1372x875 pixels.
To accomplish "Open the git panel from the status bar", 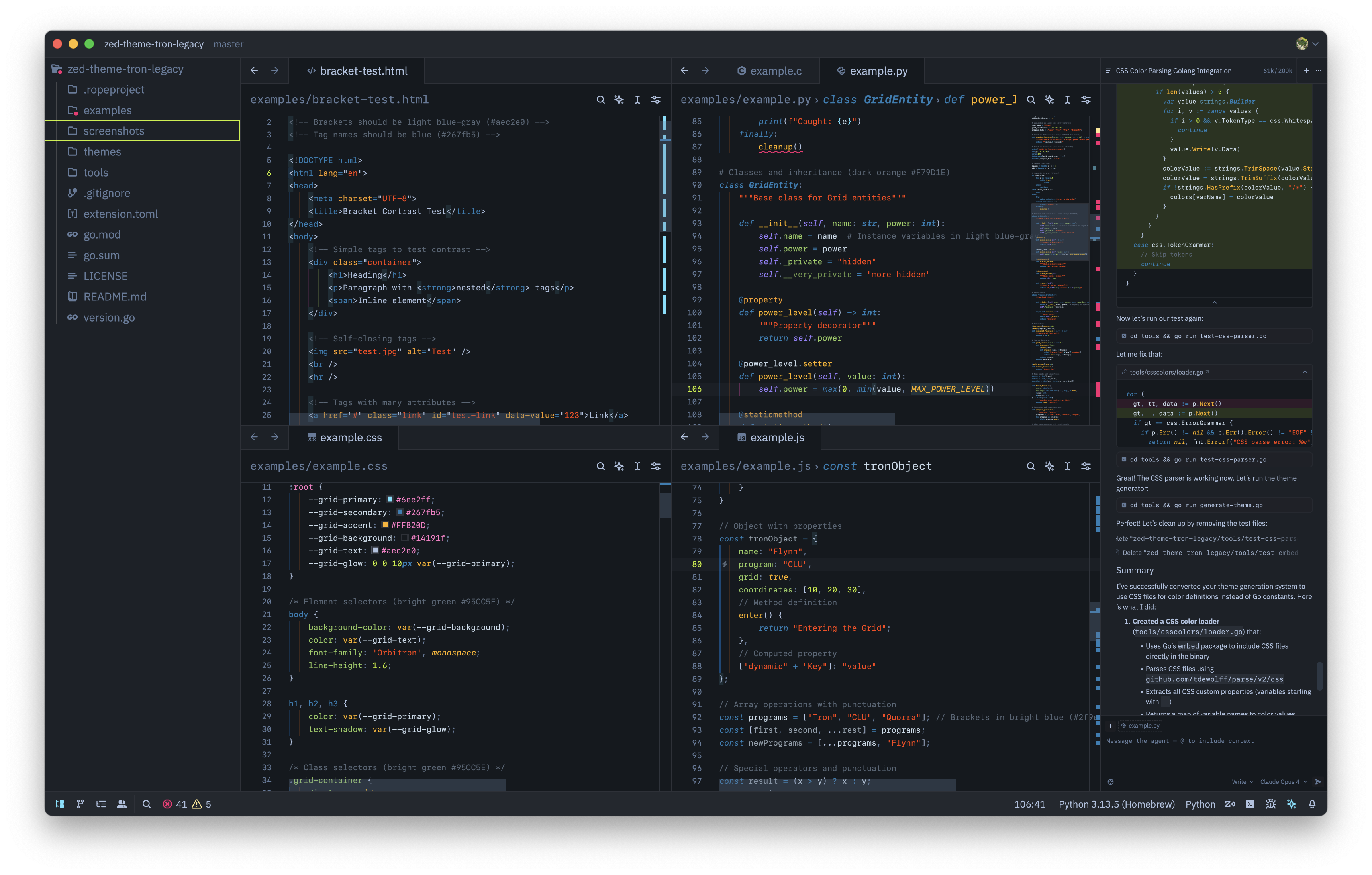I will 80,804.
